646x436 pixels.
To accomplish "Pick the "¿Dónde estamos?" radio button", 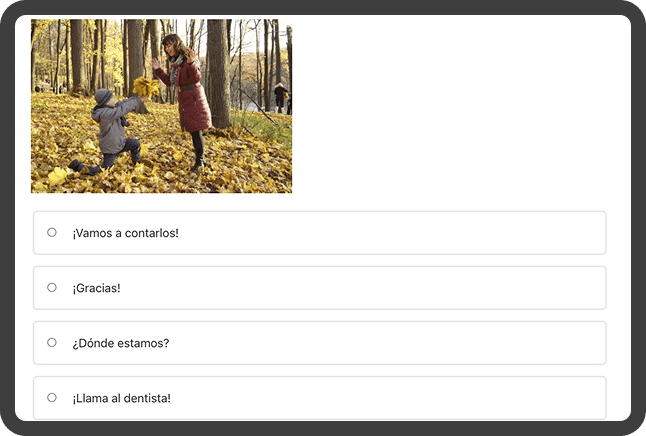I will point(52,343).
